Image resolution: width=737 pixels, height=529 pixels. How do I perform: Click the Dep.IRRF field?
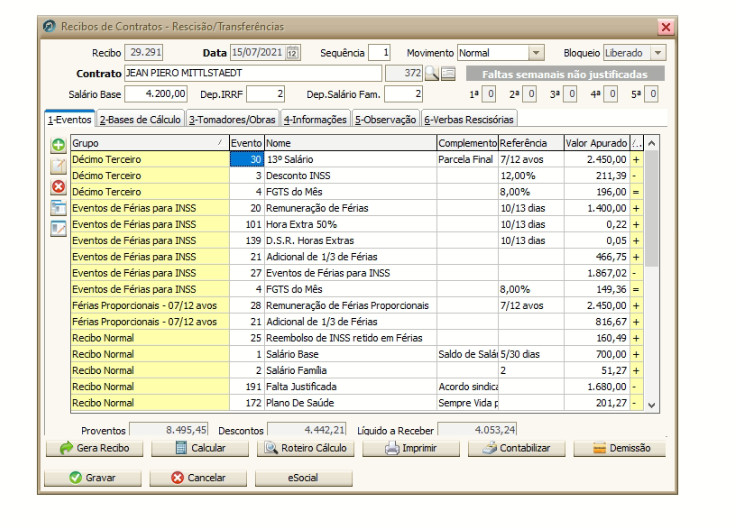click(266, 94)
